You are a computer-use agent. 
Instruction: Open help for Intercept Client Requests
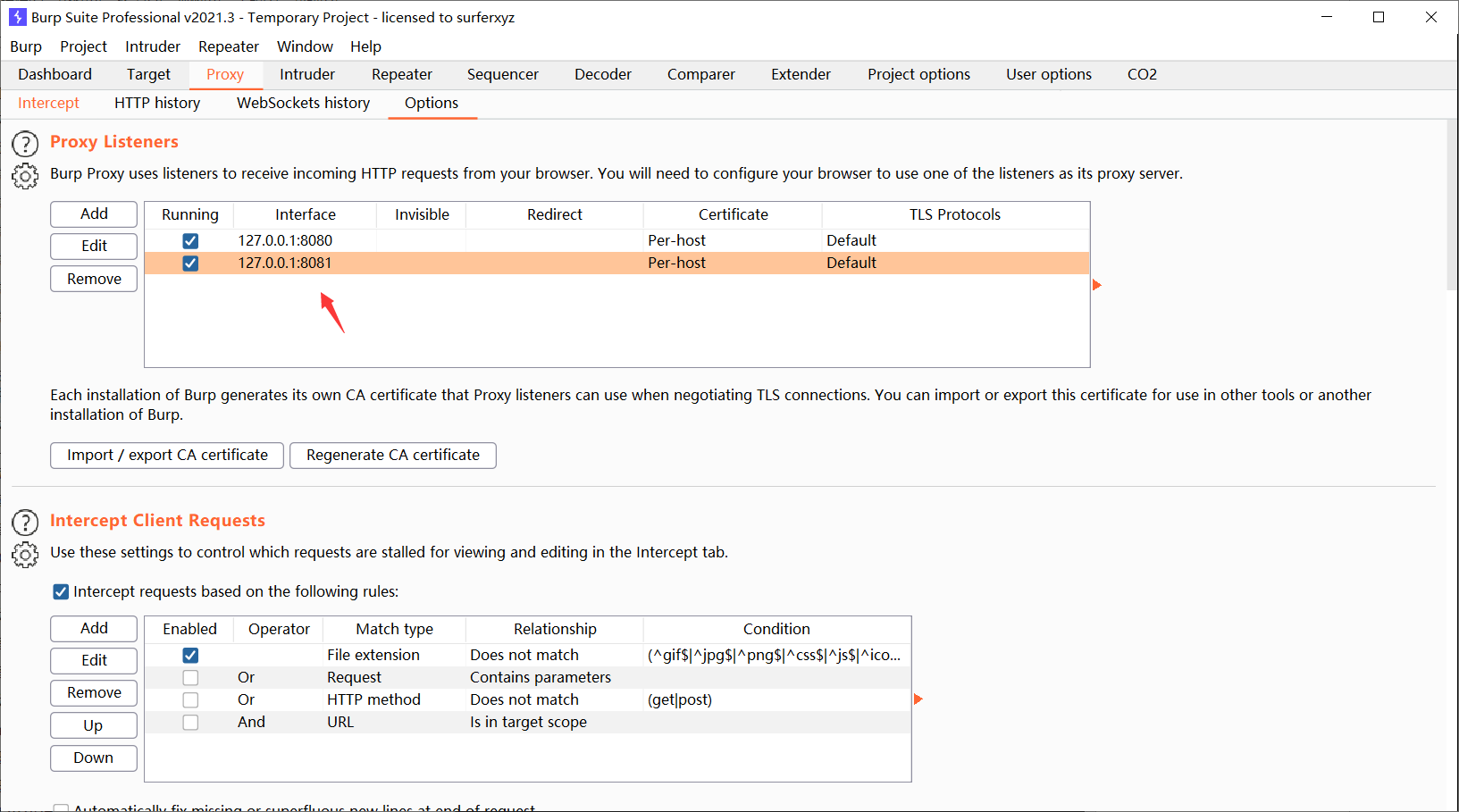coord(25,523)
